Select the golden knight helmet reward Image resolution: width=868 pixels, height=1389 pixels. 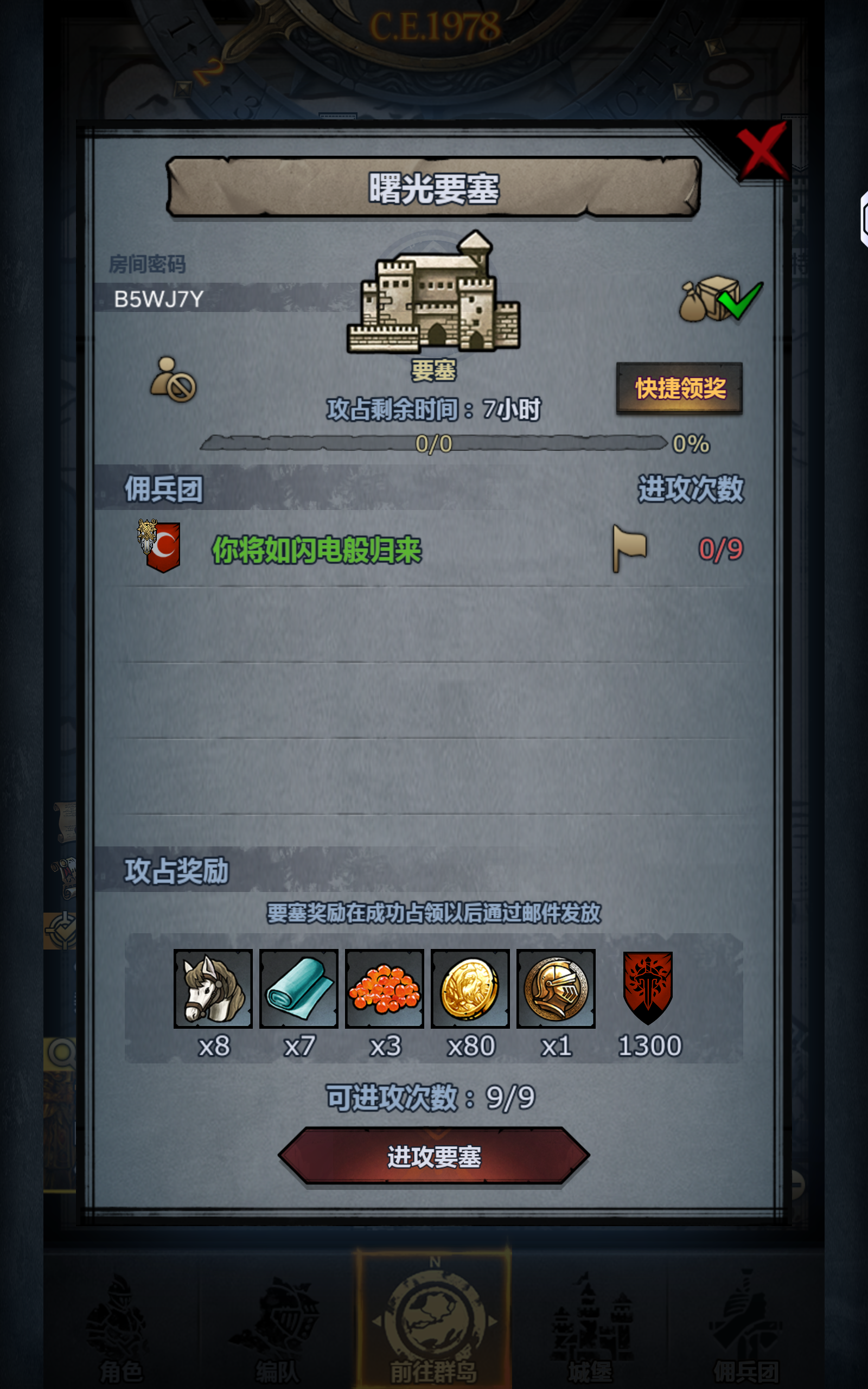556,988
